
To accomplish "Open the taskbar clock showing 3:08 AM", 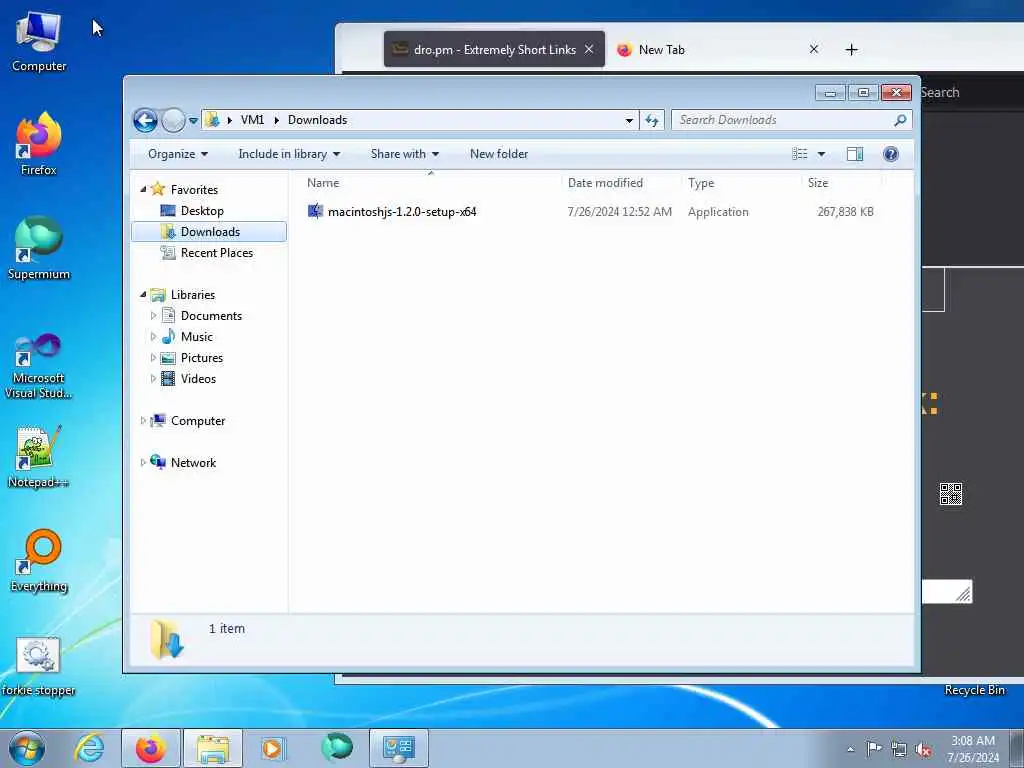I will [972, 749].
